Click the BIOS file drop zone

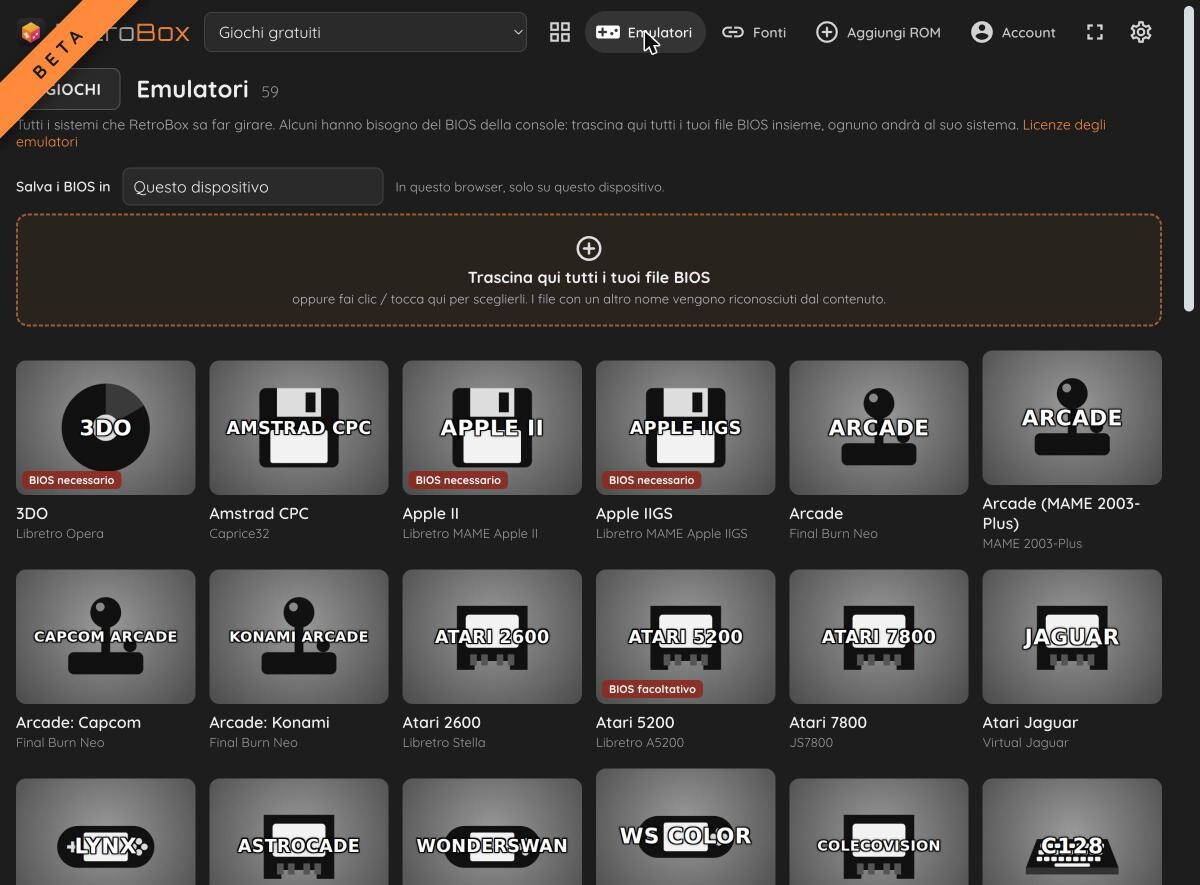tap(589, 270)
